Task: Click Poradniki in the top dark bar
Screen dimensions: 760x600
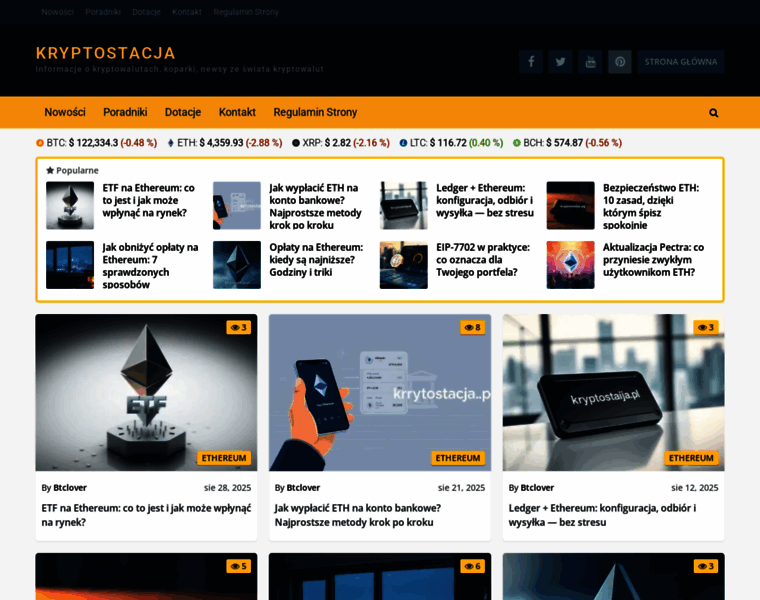Action: pos(103,12)
